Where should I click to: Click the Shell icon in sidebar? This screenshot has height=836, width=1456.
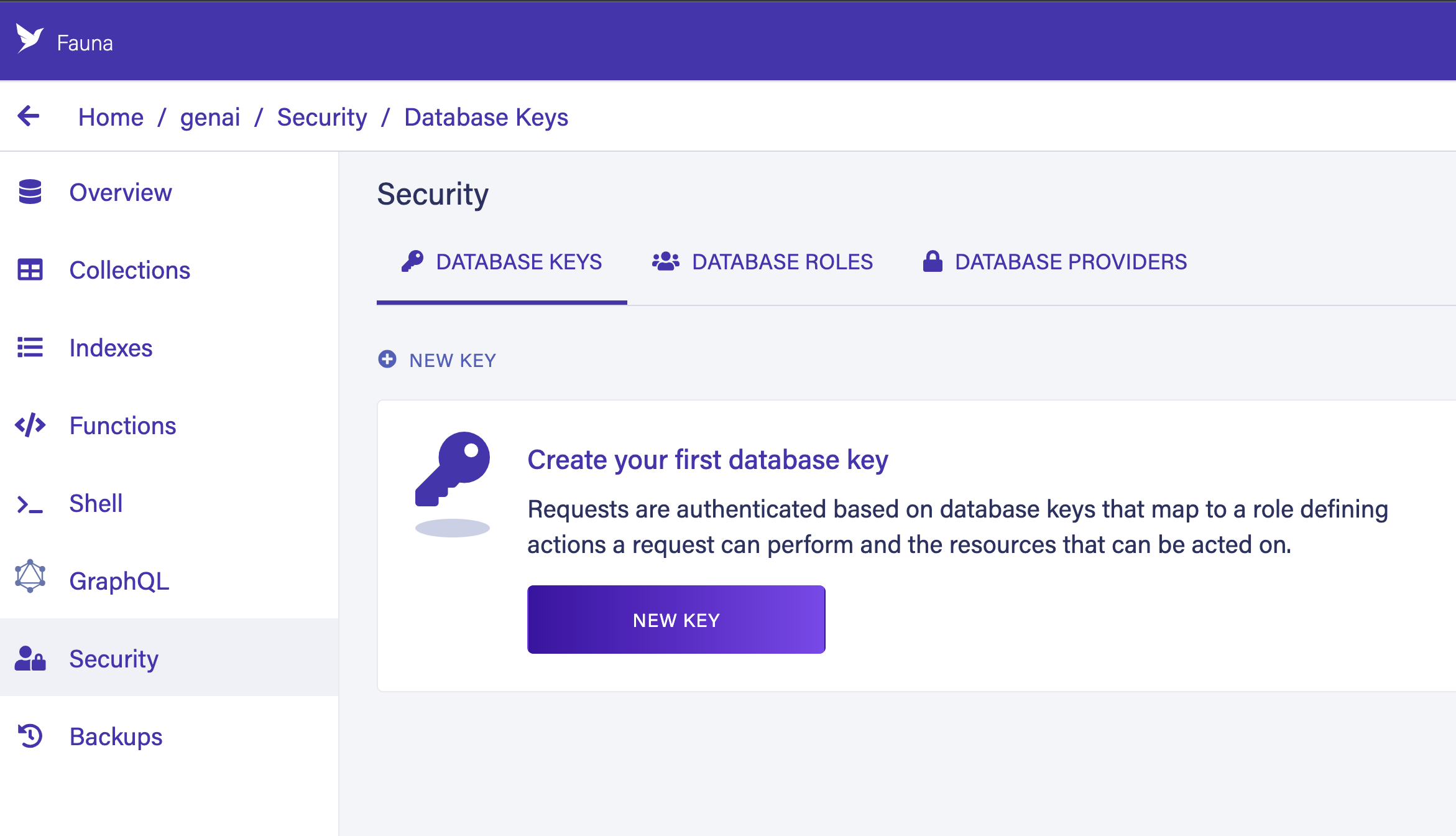29,503
